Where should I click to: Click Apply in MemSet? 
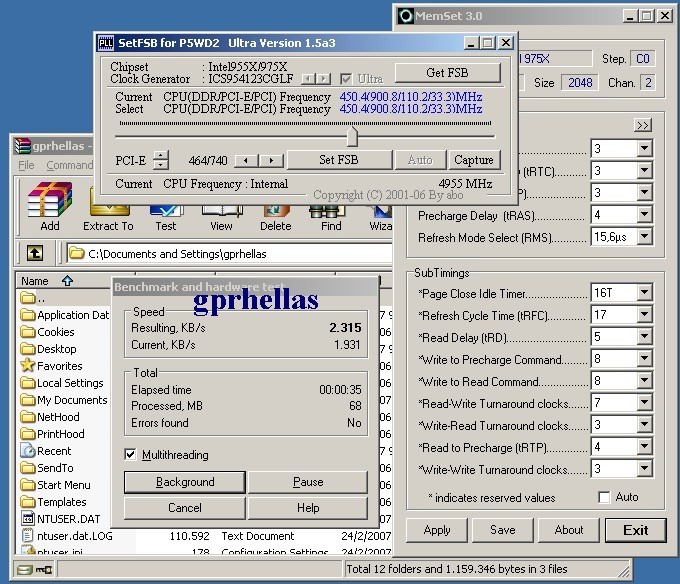[437, 530]
